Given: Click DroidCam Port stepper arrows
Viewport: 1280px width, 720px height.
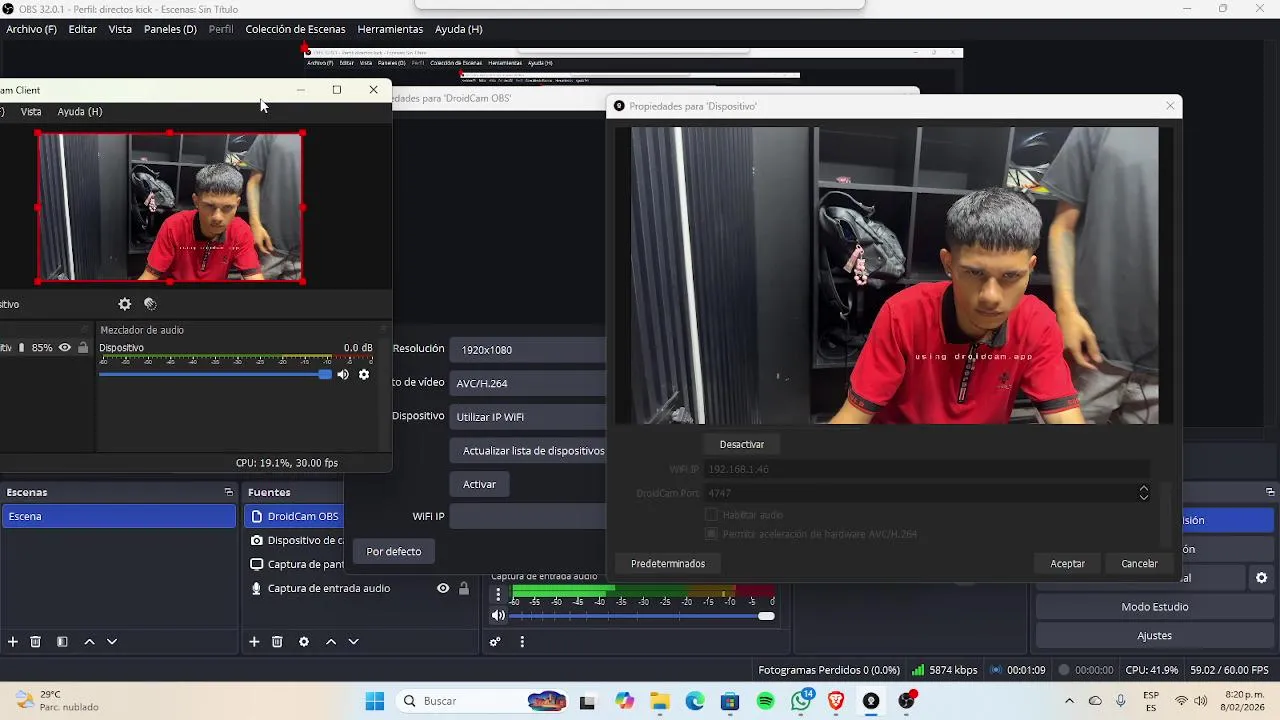Looking at the screenshot, I should click(x=1144, y=493).
